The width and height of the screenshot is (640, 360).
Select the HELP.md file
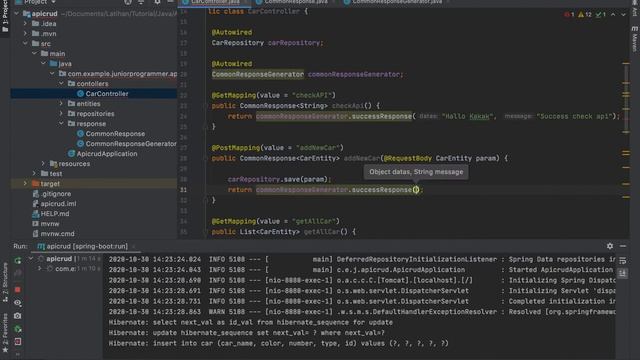pyautogui.click(x=55, y=213)
